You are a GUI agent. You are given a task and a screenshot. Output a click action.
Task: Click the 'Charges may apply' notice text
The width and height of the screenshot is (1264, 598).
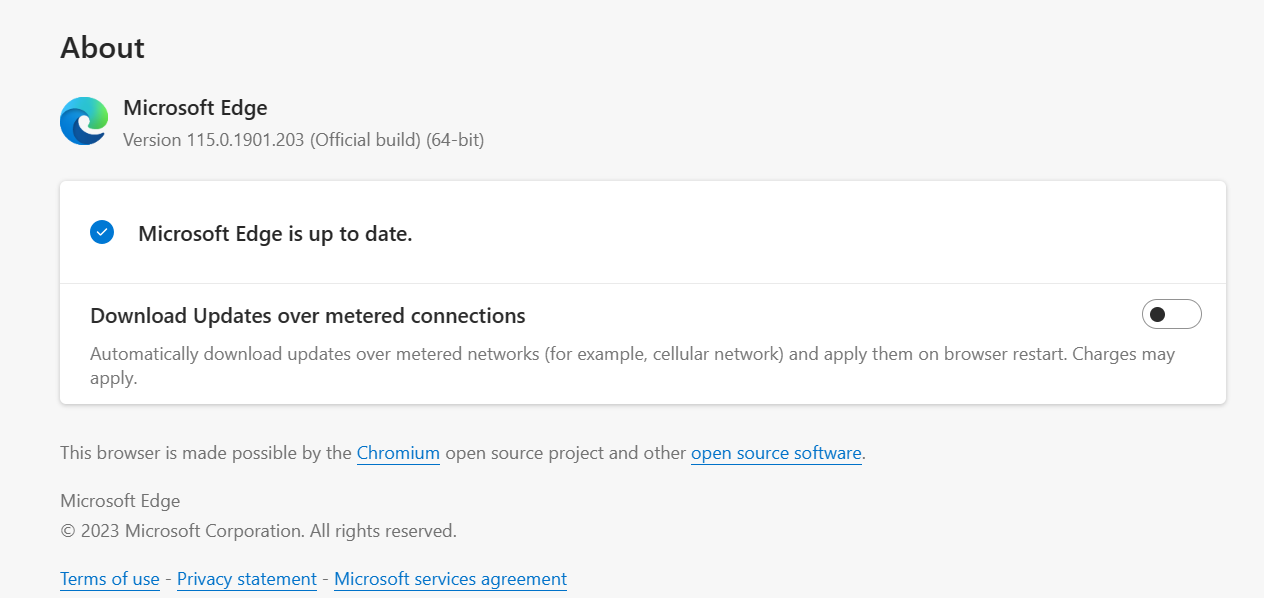coord(632,366)
